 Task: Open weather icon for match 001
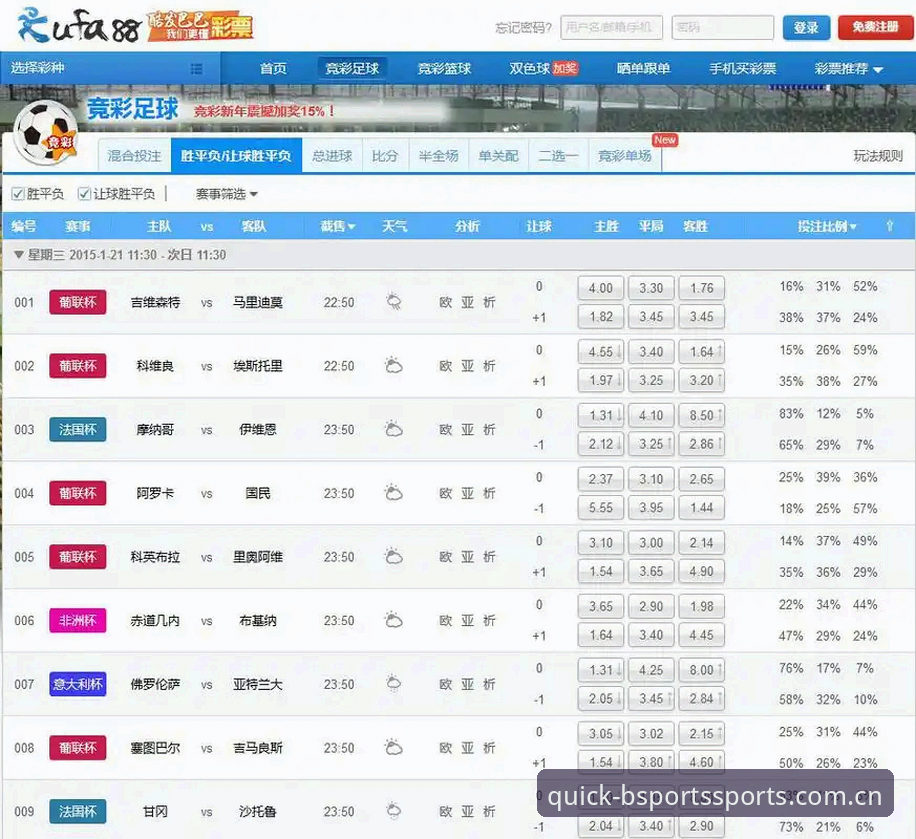[394, 302]
